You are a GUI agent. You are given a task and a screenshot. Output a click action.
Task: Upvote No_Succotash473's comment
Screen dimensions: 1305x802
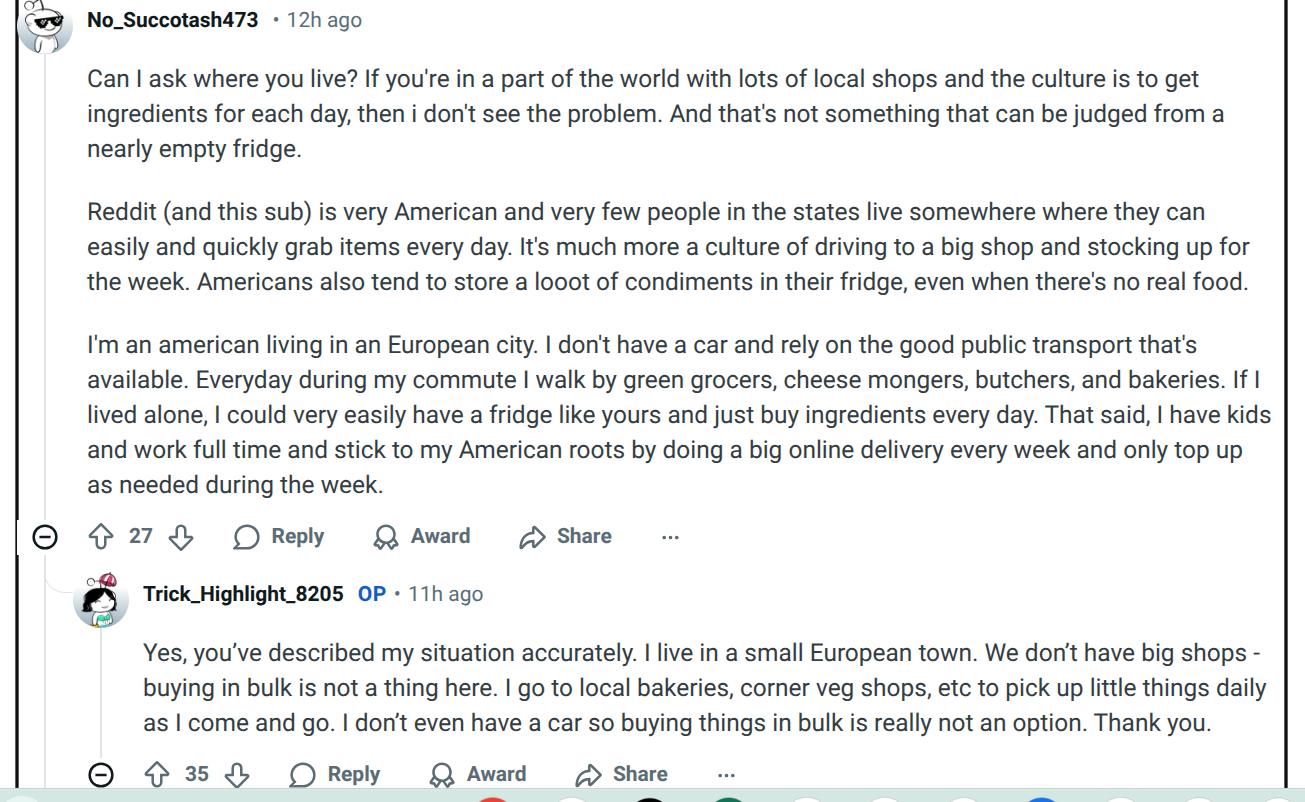click(x=101, y=537)
